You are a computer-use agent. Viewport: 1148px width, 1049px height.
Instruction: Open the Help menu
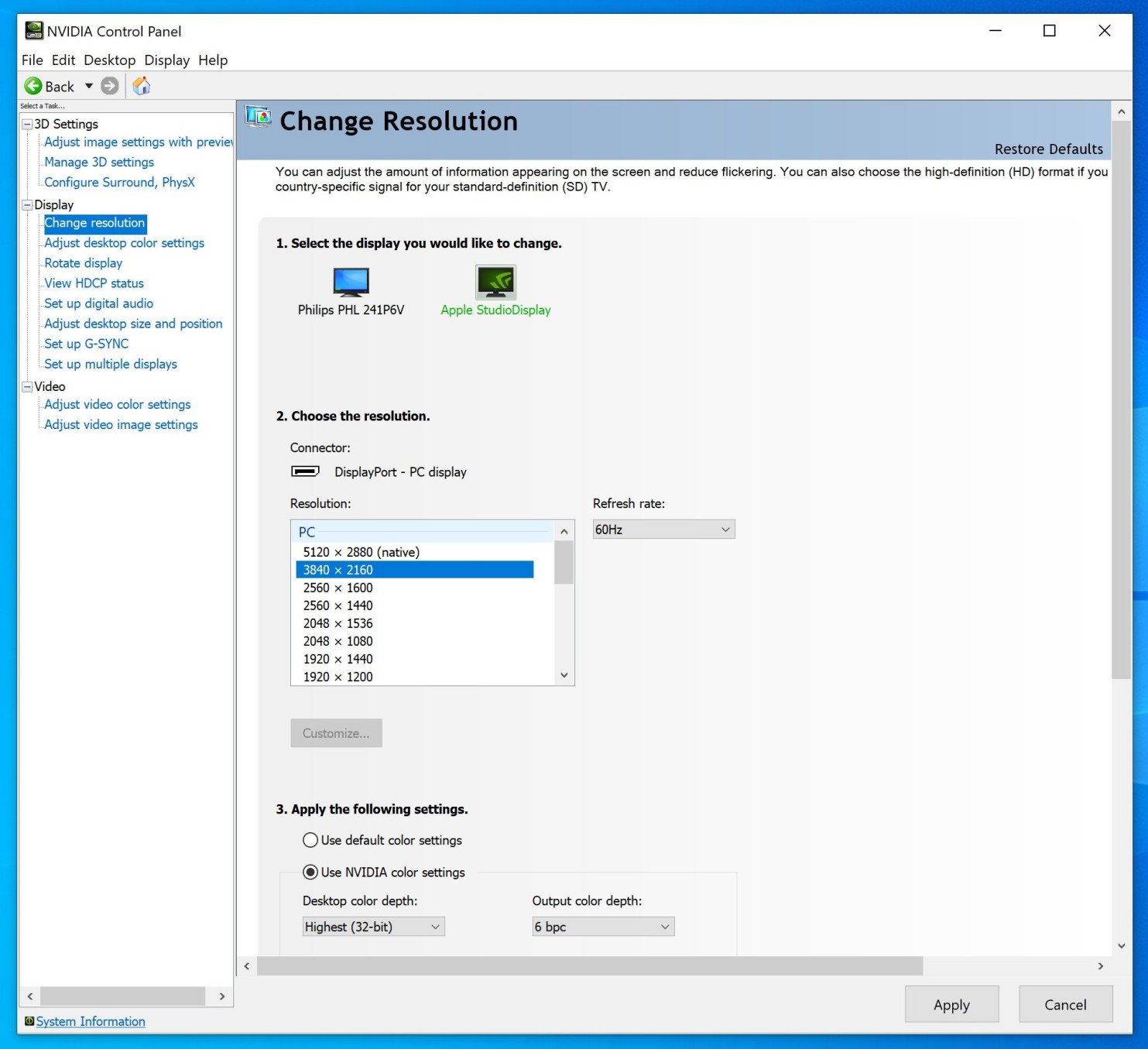pyautogui.click(x=213, y=60)
